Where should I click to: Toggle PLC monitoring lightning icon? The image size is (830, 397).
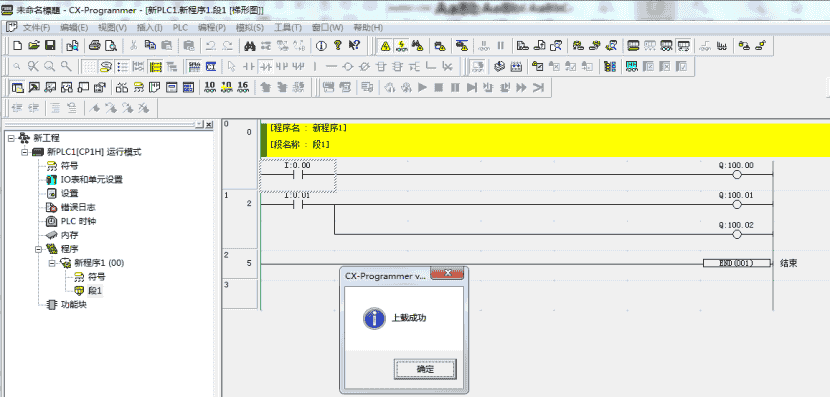click(402, 46)
